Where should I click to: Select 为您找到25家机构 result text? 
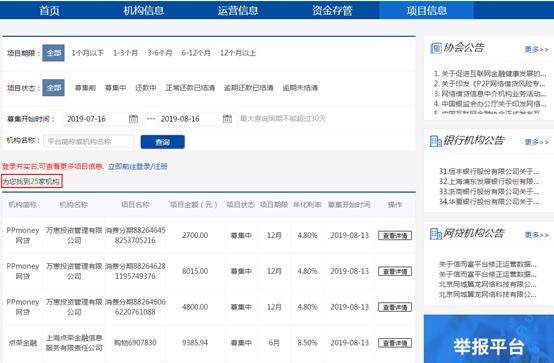(x=31, y=182)
